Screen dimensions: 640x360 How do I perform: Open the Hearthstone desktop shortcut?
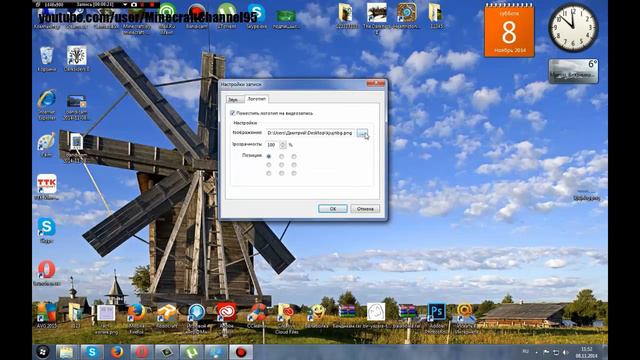[407, 16]
